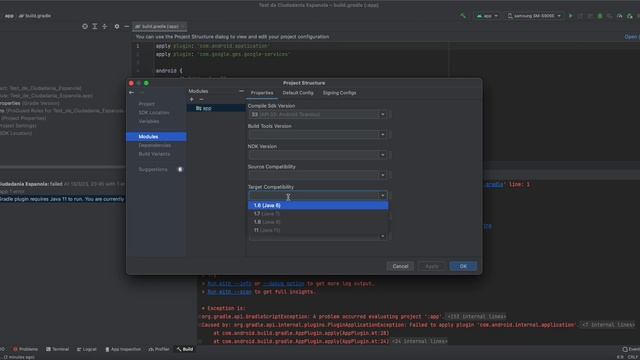This screenshot has width=640, height=360.
Task: Click the Make Project hammer icon
Action: (463, 16)
